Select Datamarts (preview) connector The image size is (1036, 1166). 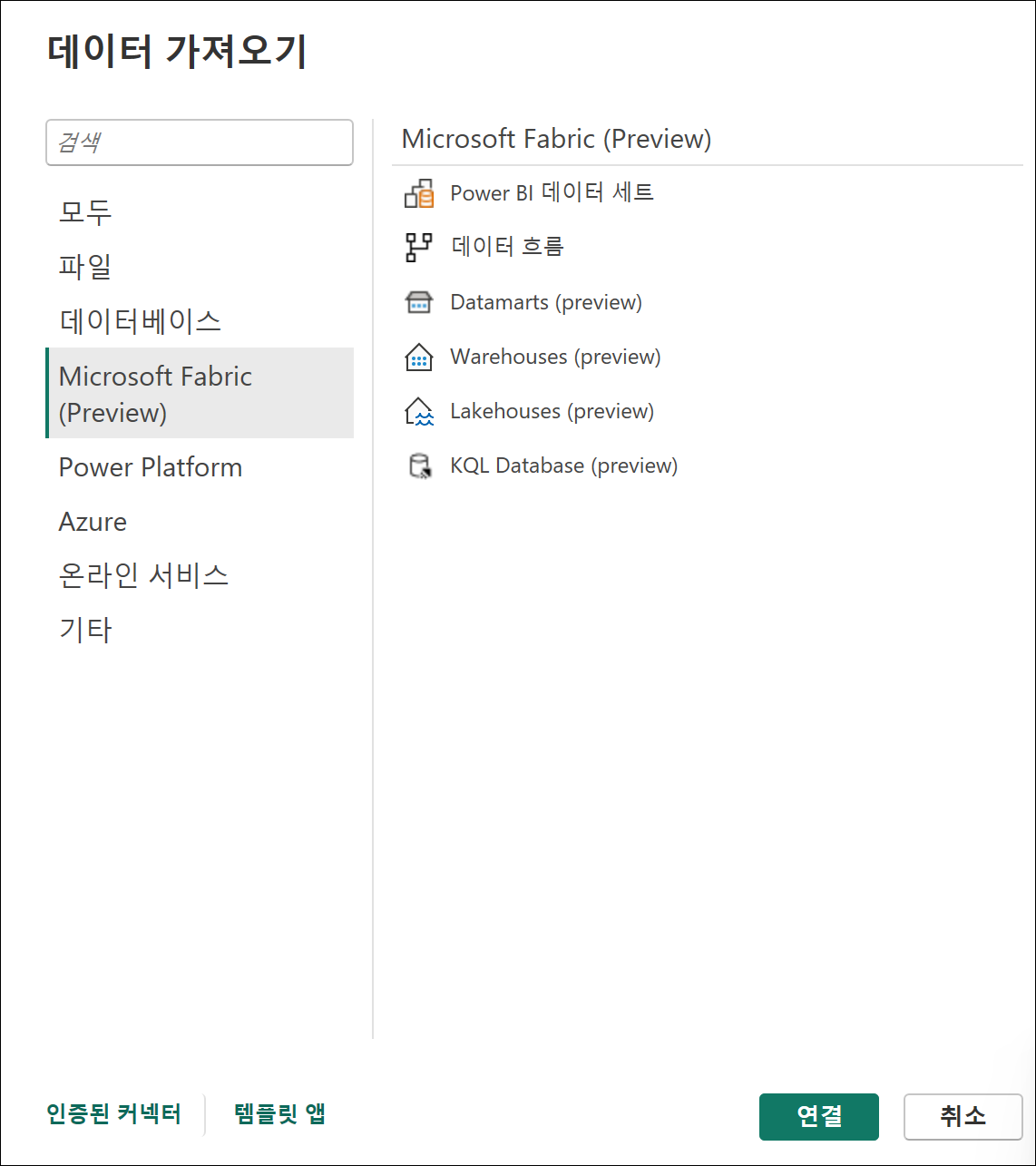click(x=546, y=302)
